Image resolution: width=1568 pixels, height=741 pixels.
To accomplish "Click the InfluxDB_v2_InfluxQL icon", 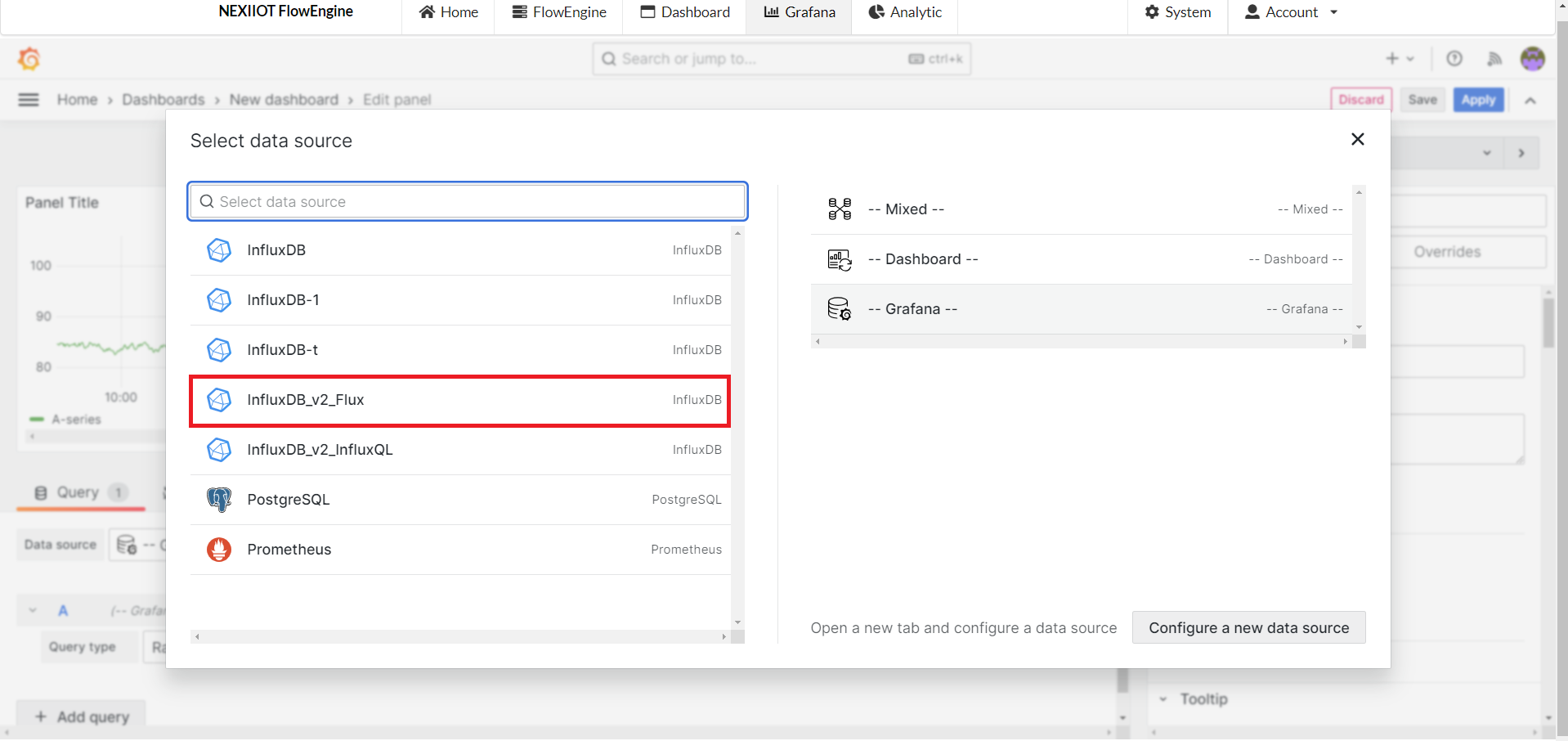I will tap(219, 450).
